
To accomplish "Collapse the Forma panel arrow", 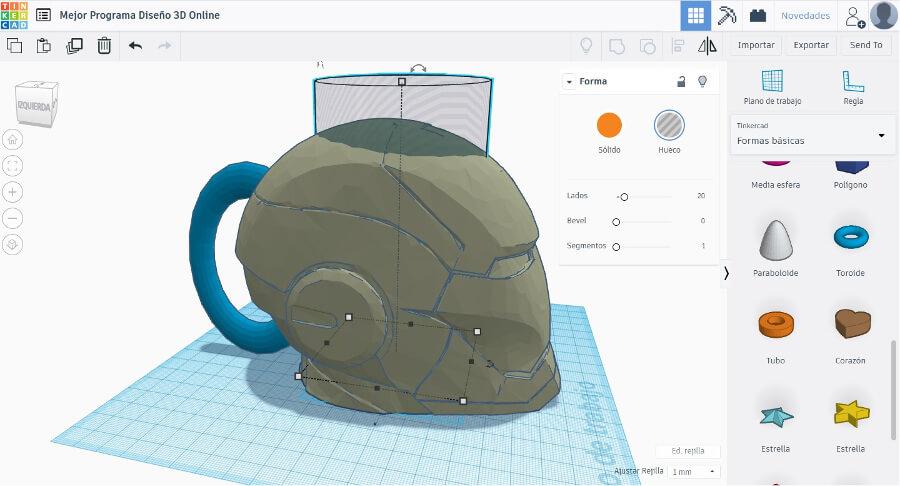I will [x=569, y=81].
